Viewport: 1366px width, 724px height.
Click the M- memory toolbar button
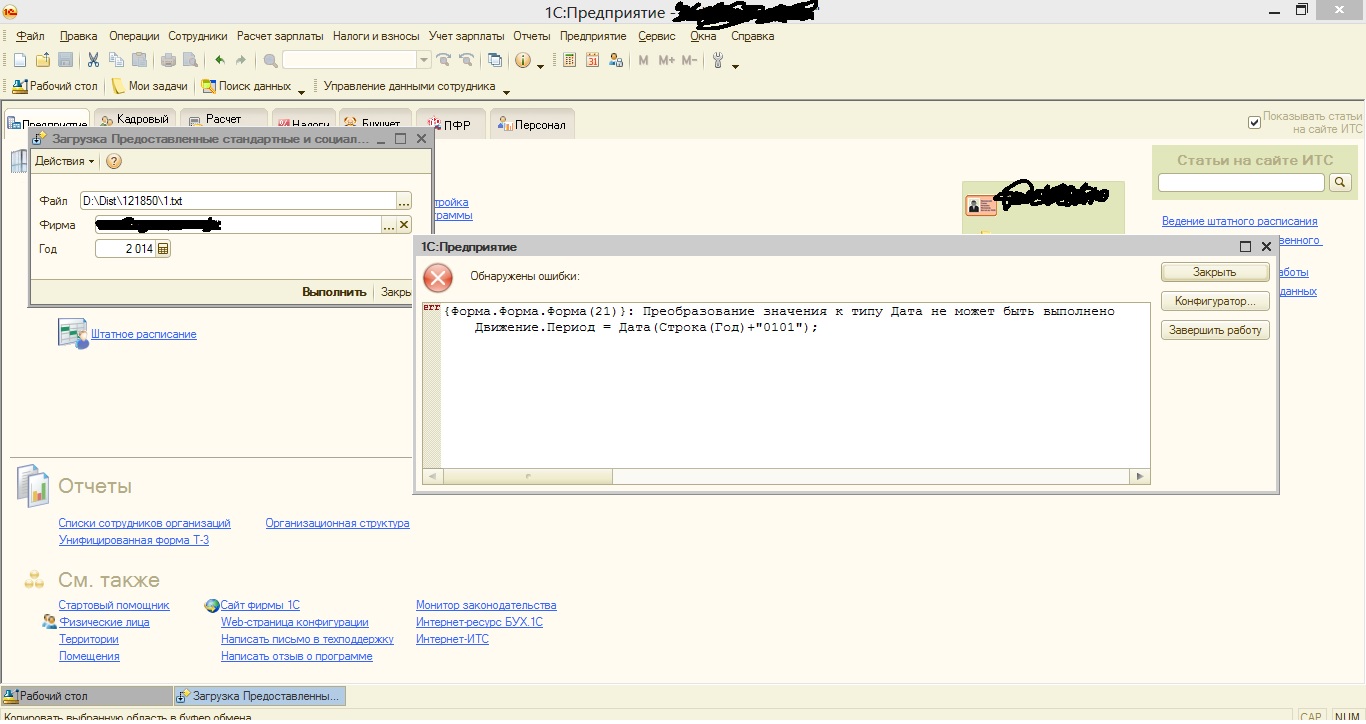(689, 61)
